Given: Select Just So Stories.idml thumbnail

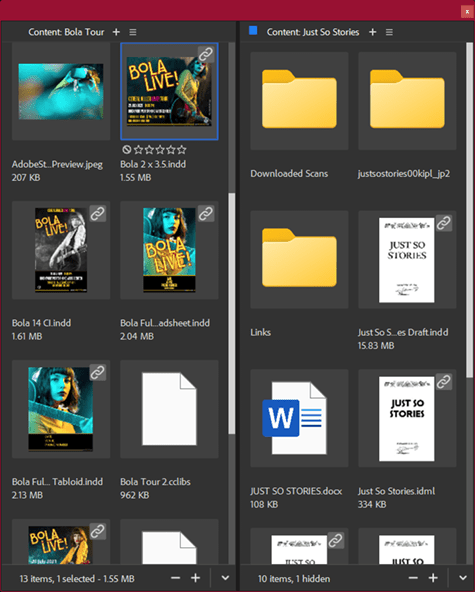Looking at the screenshot, I should [x=407, y=418].
